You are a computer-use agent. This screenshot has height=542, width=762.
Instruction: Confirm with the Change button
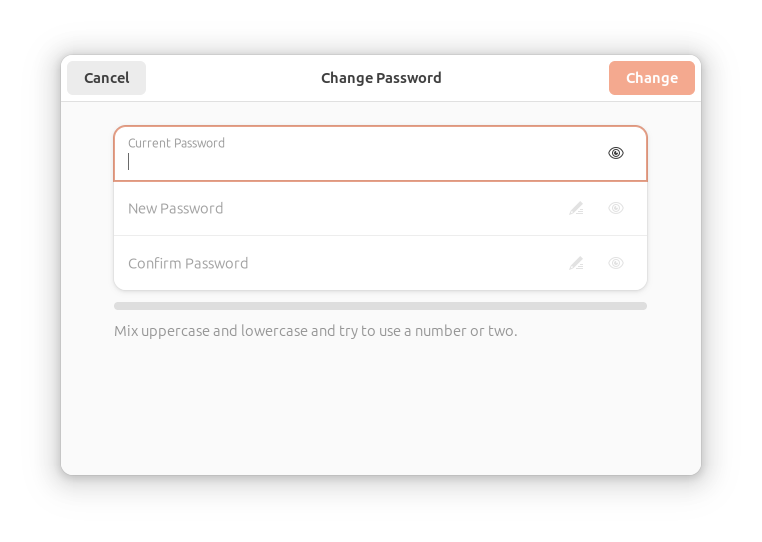652,78
